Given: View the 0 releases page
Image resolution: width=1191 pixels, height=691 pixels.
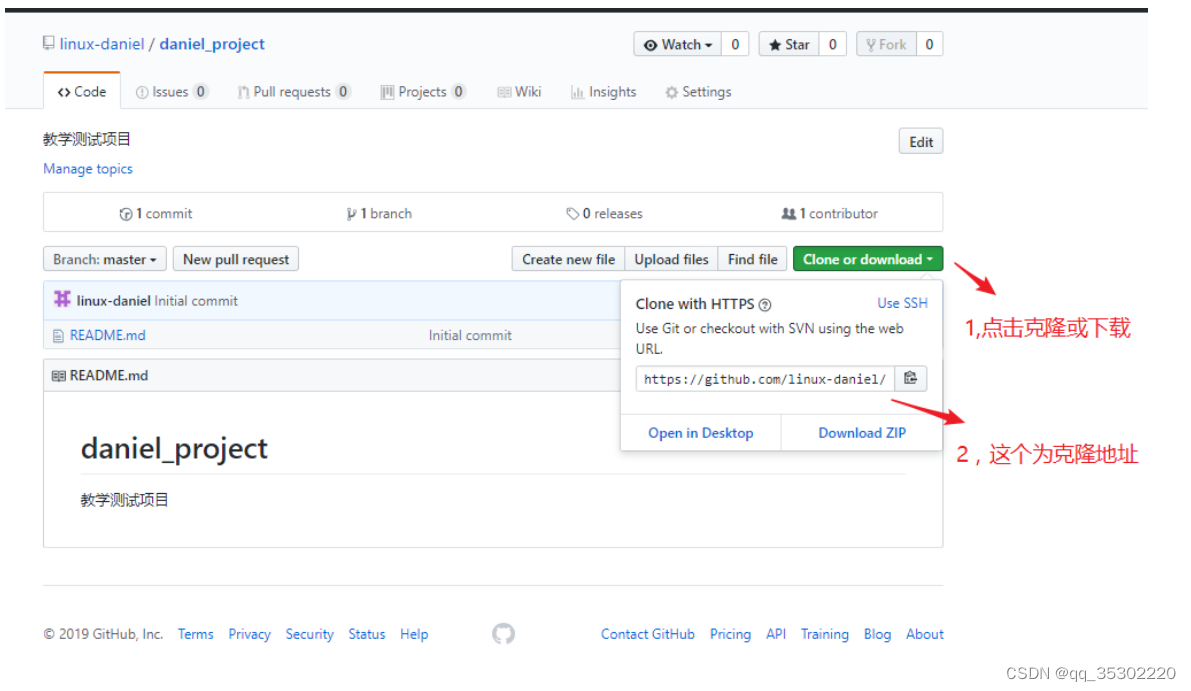Looking at the screenshot, I should pos(605,213).
